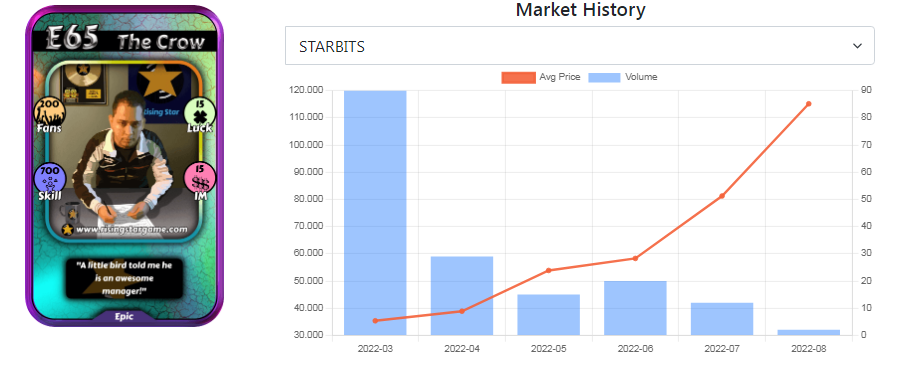This screenshot has height=383, width=897.
Task: Click the Market History heading
Action: 580,10
